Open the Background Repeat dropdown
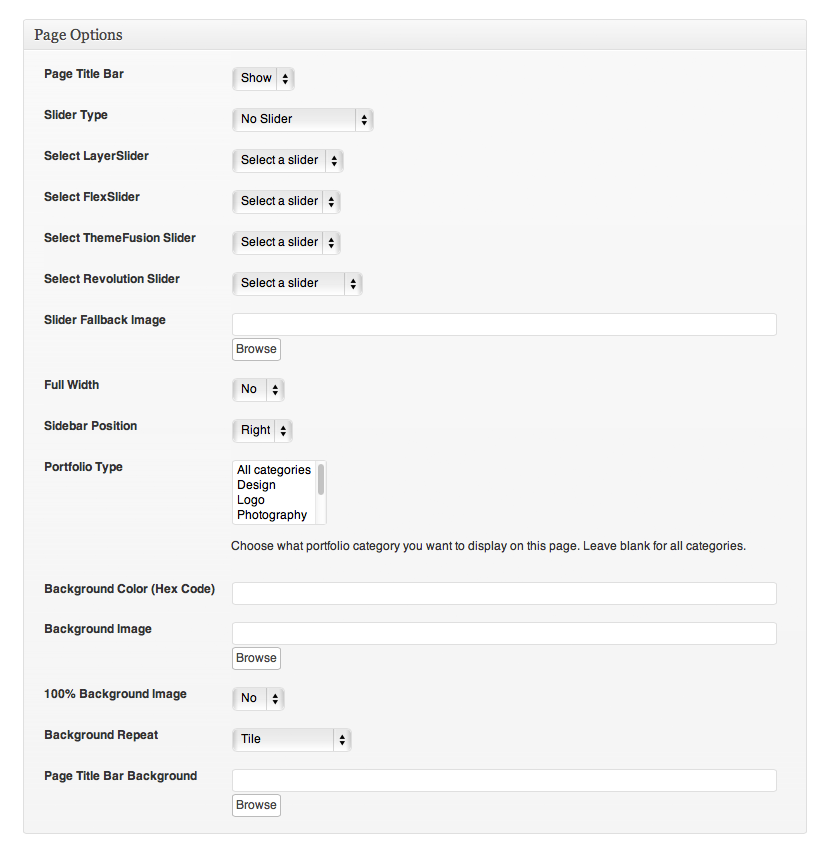The image size is (826, 855). 291,739
